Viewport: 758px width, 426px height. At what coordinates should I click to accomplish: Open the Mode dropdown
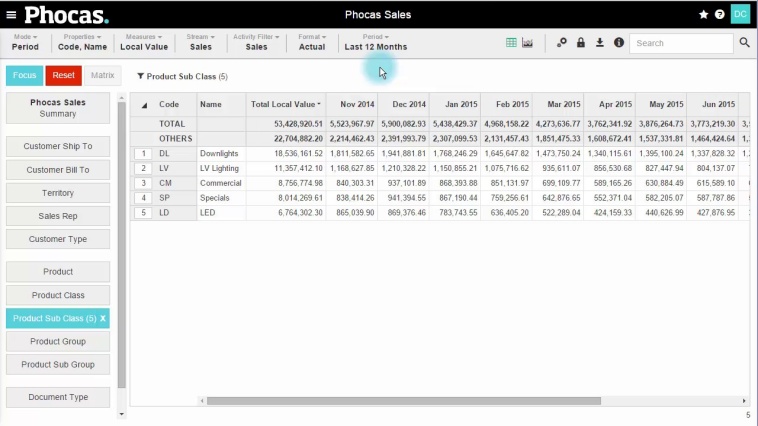point(25,42)
